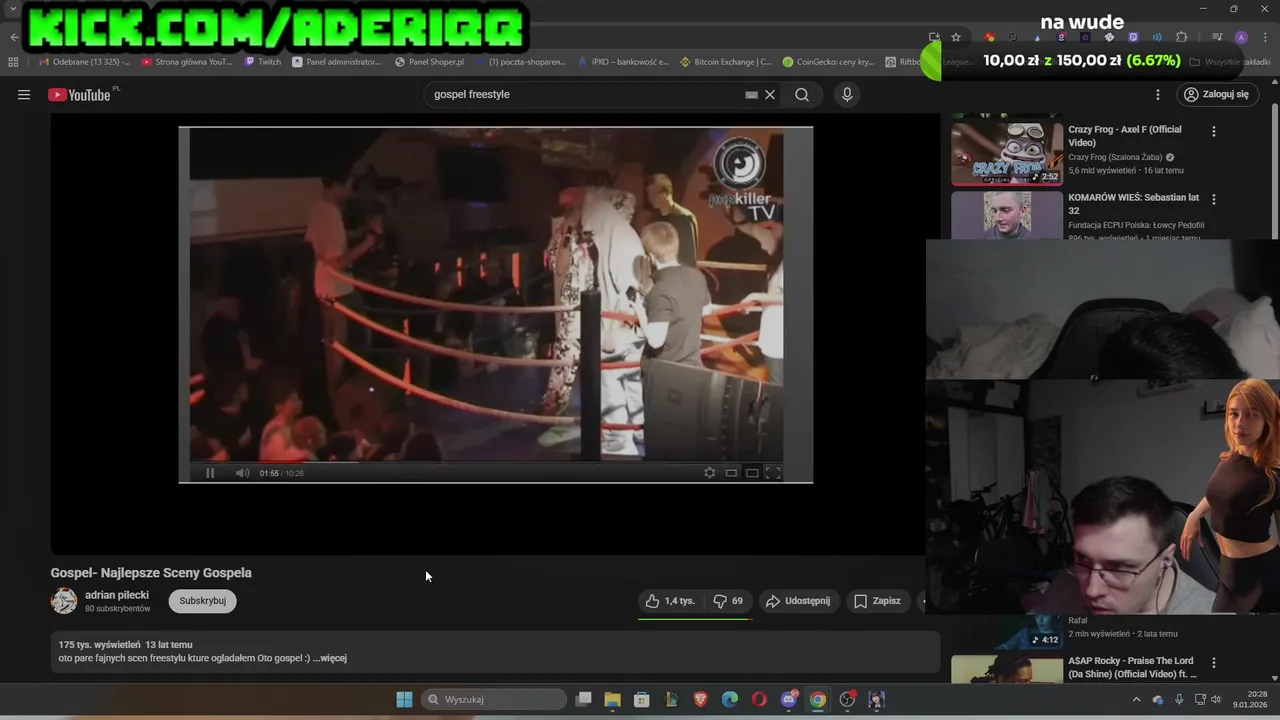Subscribe with the 'Subskrybuj' button
This screenshot has width=1280, height=720.
tap(203, 601)
